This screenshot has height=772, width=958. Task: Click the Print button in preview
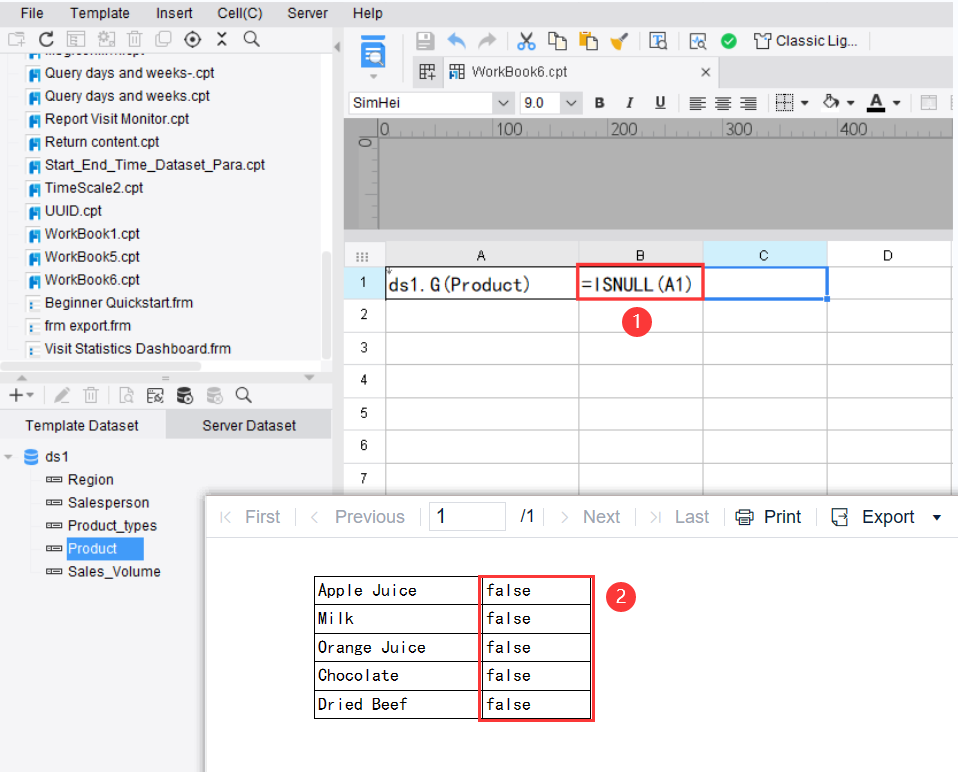[x=768, y=516]
